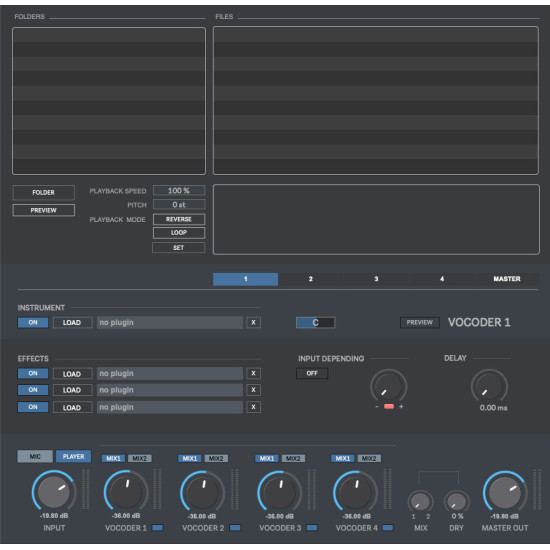Click the SET button
The image size is (550, 550).
(179, 248)
